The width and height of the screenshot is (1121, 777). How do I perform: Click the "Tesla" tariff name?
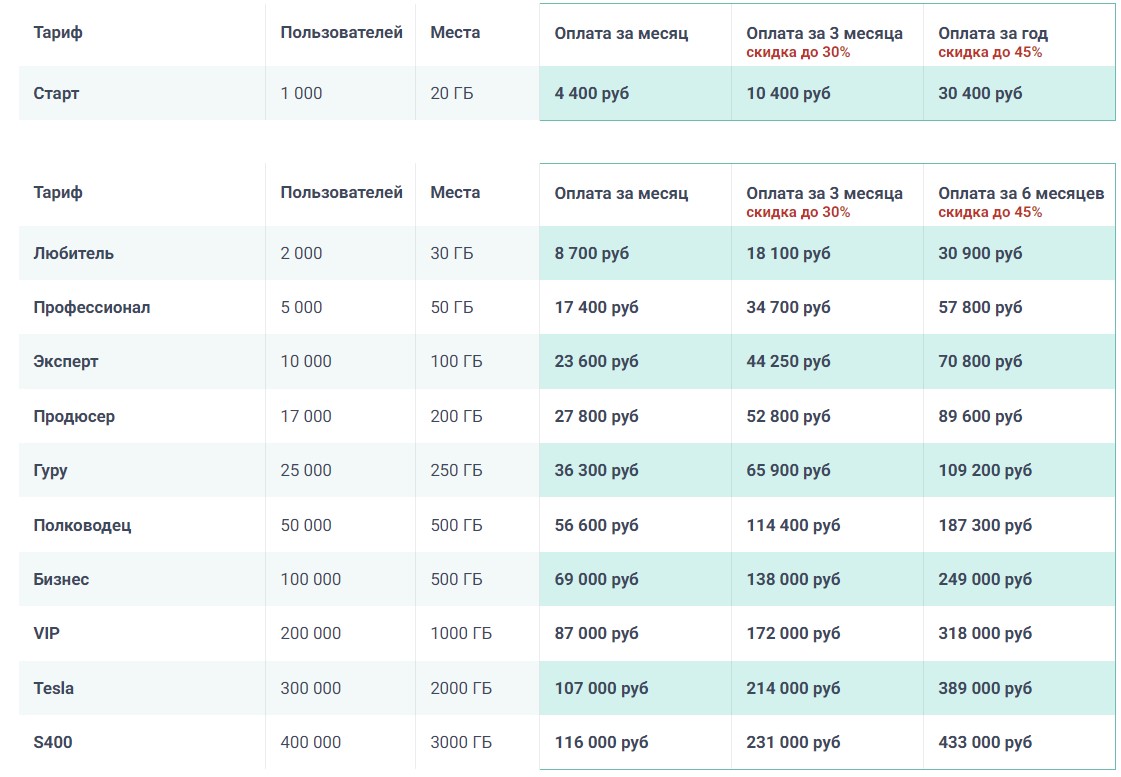click(x=53, y=688)
